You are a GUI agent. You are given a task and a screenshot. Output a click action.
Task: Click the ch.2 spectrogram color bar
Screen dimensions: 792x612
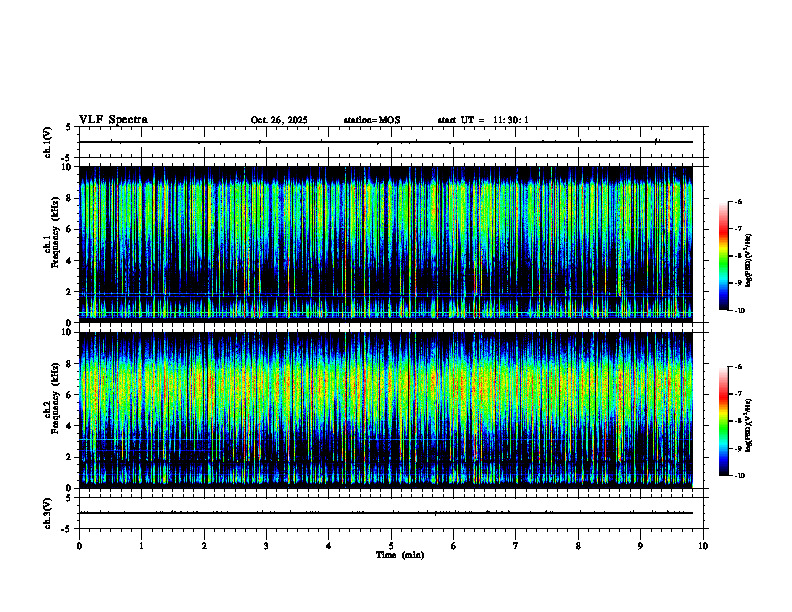click(x=724, y=421)
